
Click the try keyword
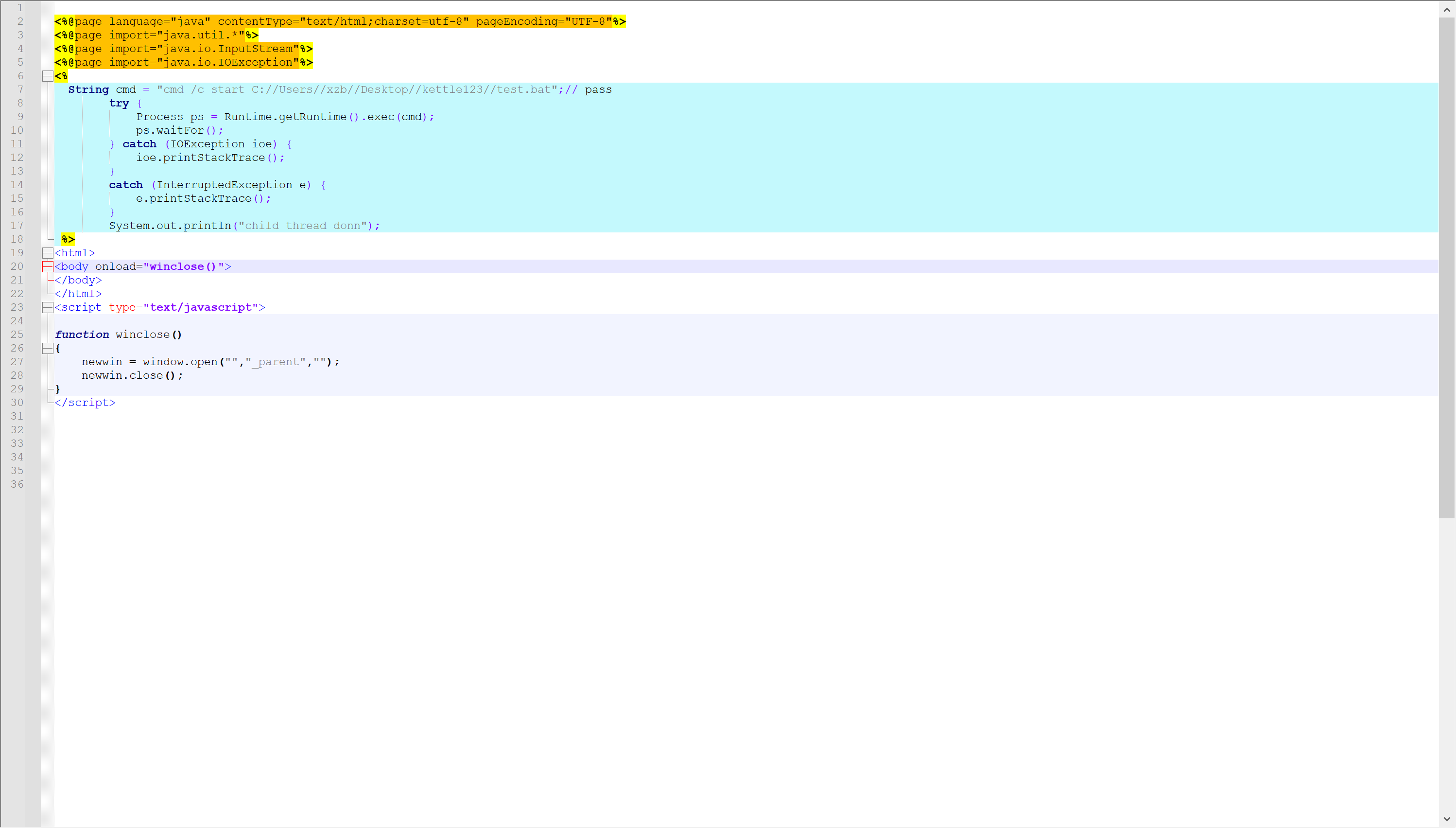click(x=119, y=104)
